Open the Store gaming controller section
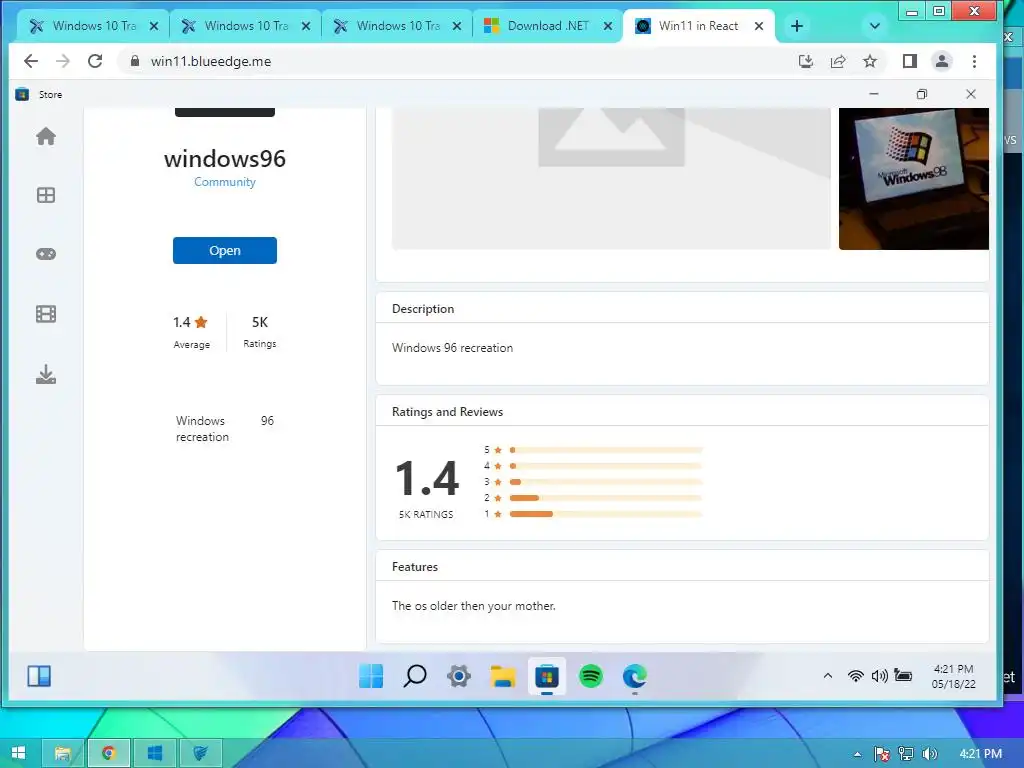1024x768 pixels. (46, 254)
